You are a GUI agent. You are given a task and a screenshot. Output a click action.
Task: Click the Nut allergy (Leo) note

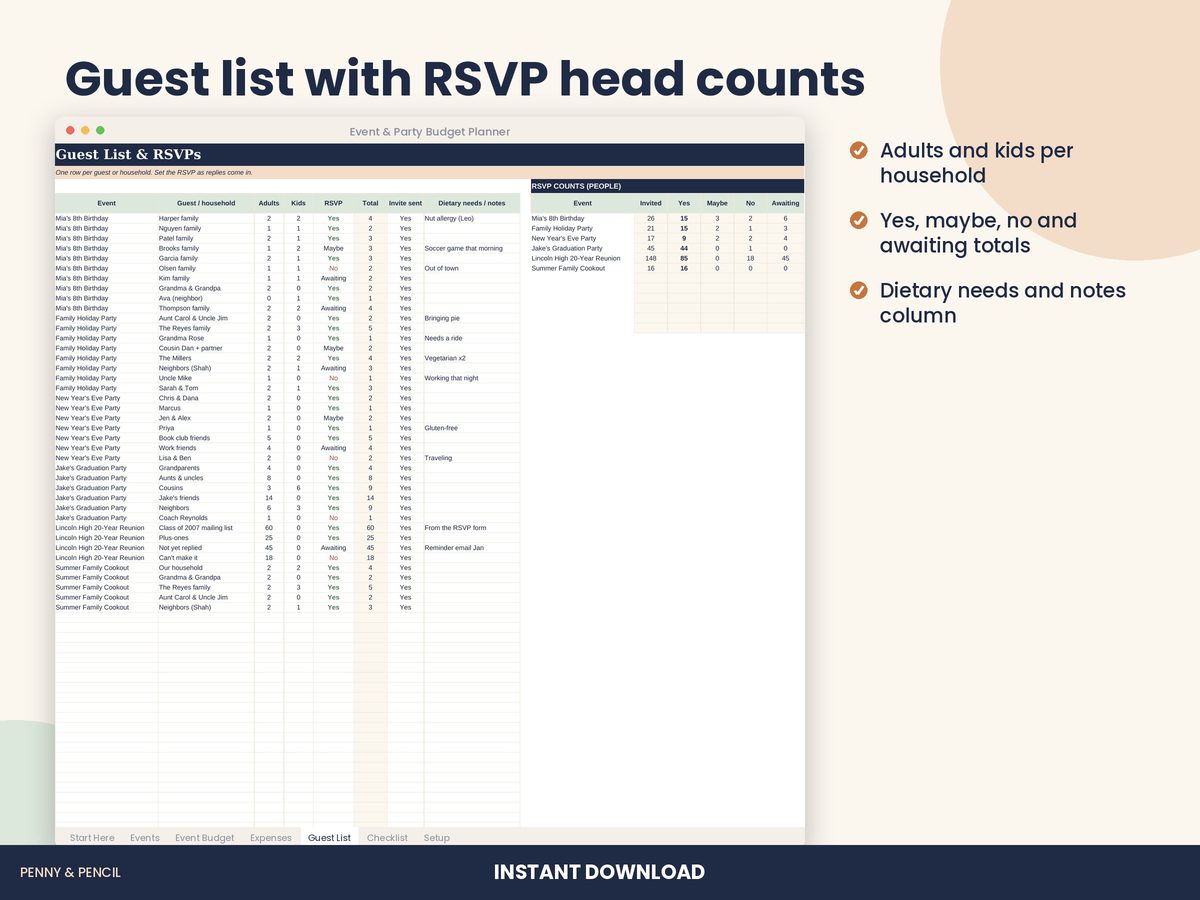pyautogui.click(x=471, y=218)
